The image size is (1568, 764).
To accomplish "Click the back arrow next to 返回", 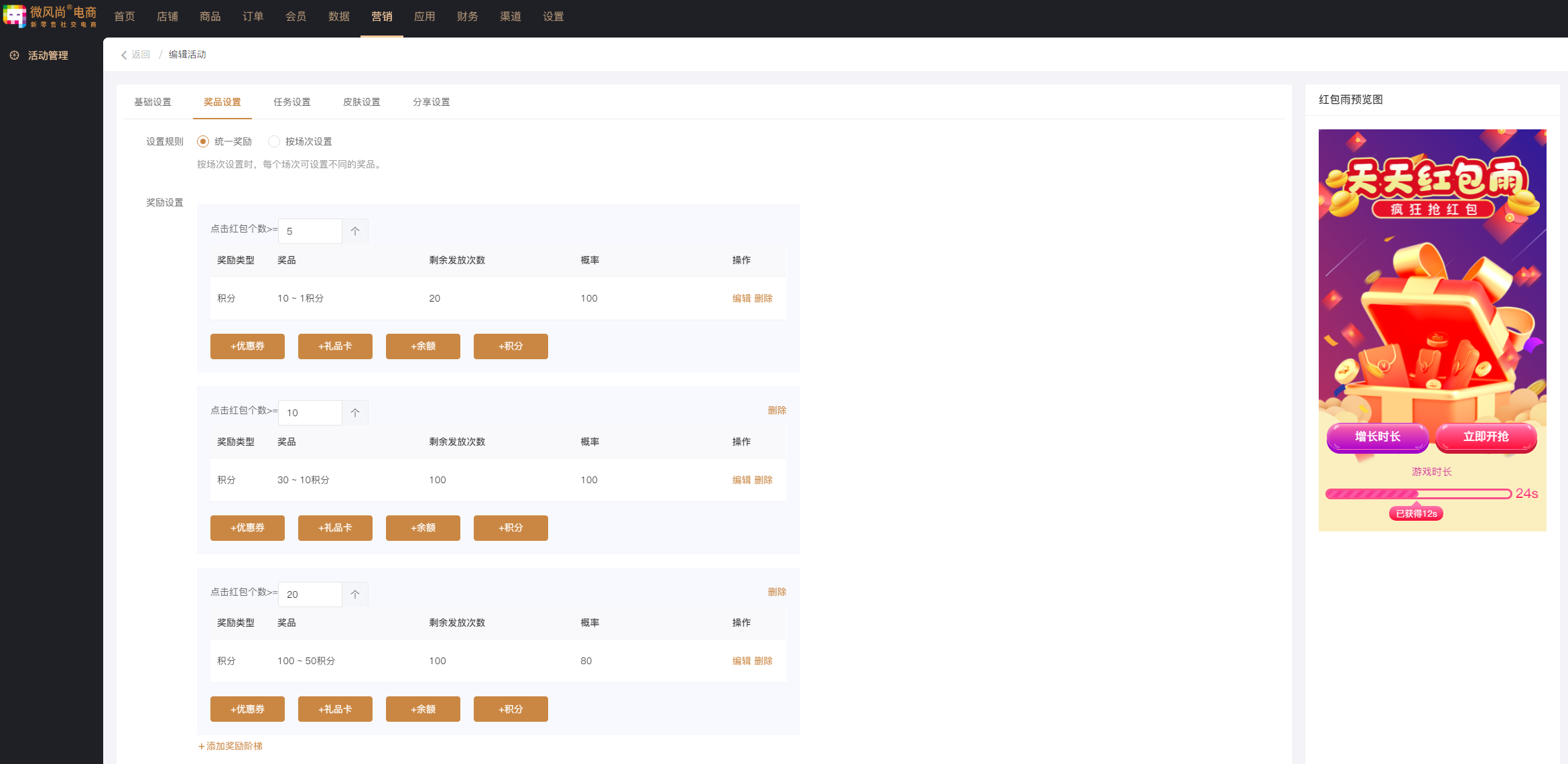I will pos(124,55).
